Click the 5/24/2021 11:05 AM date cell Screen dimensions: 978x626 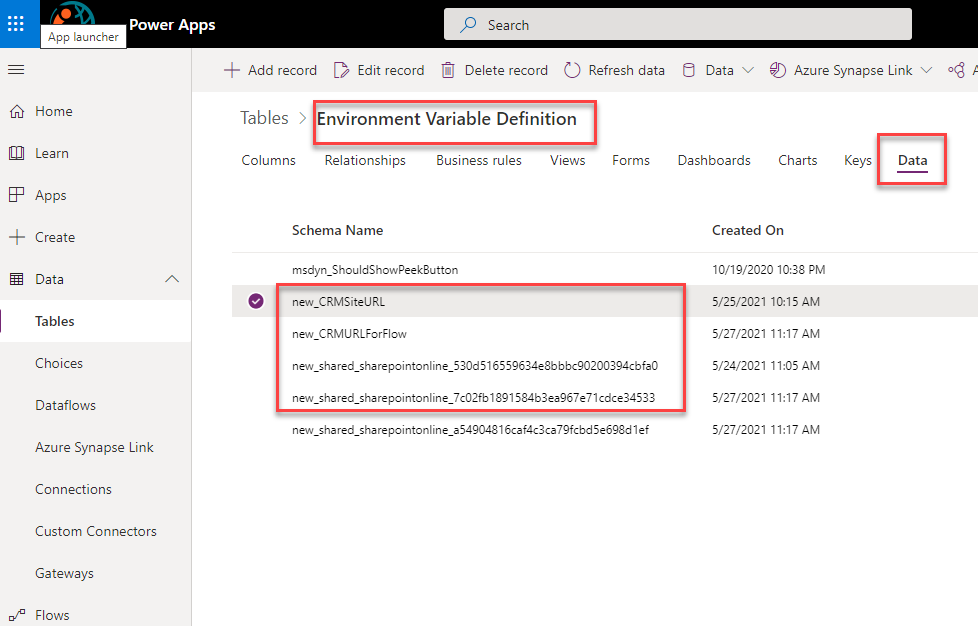[x=766, y=366]
